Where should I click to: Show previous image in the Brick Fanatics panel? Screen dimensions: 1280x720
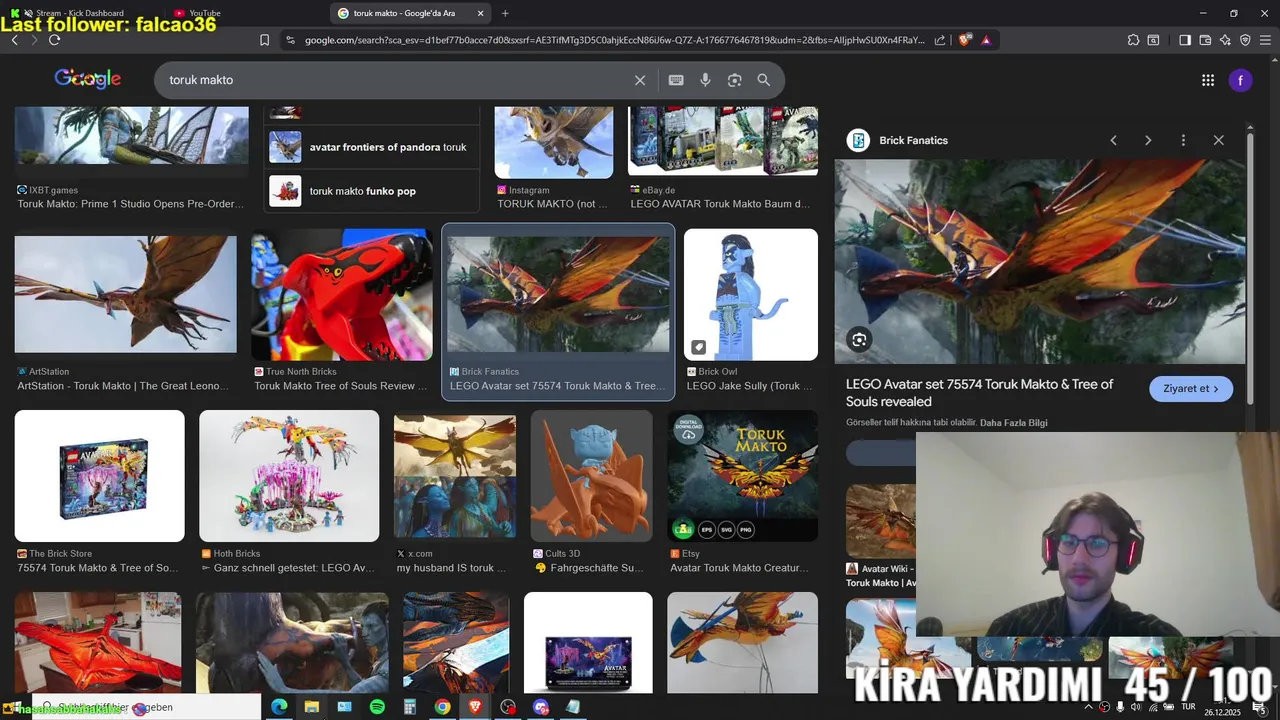coord(1113,140)
